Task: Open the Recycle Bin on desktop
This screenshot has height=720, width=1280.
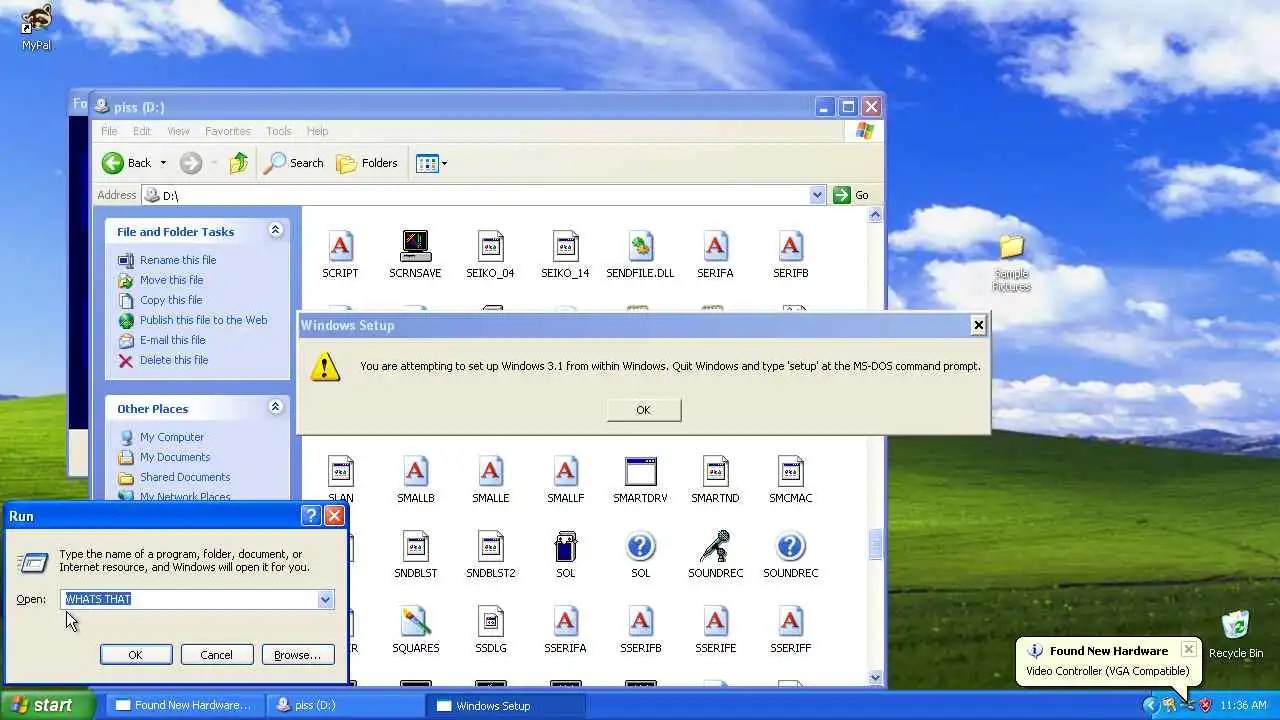Action: tap(1236, 624)
